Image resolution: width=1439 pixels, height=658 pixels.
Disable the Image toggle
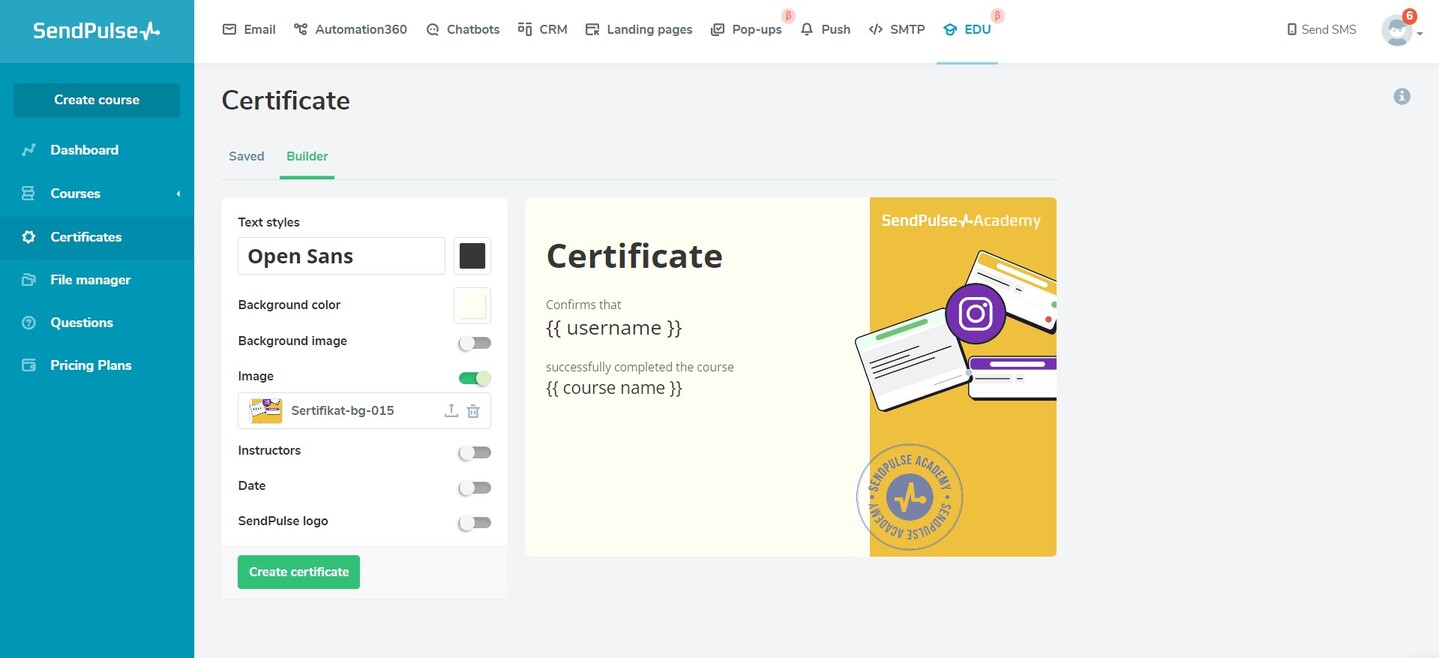coord(475,378)
